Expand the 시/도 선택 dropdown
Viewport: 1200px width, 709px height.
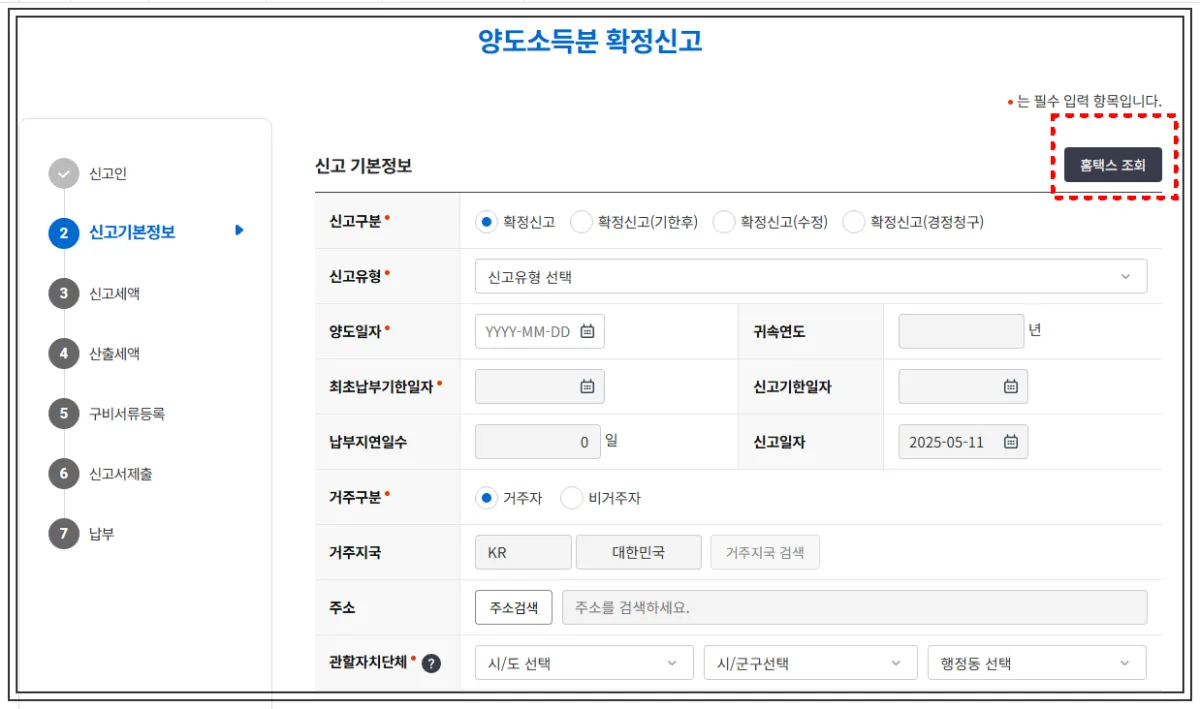coord(583,662)
